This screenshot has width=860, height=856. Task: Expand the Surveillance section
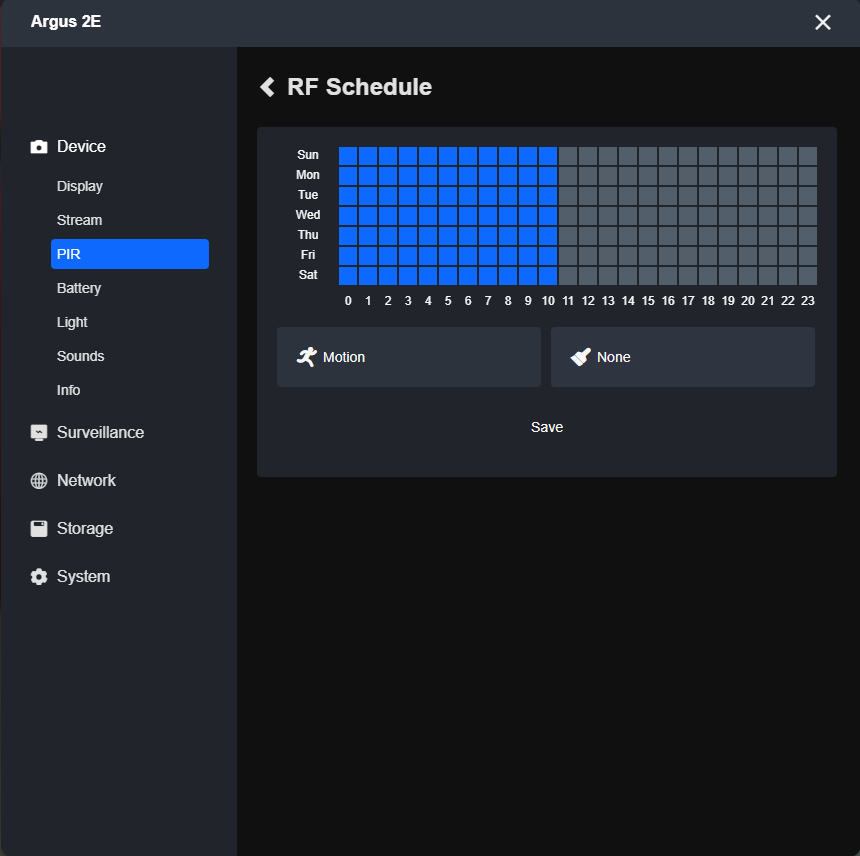(100, 433)
